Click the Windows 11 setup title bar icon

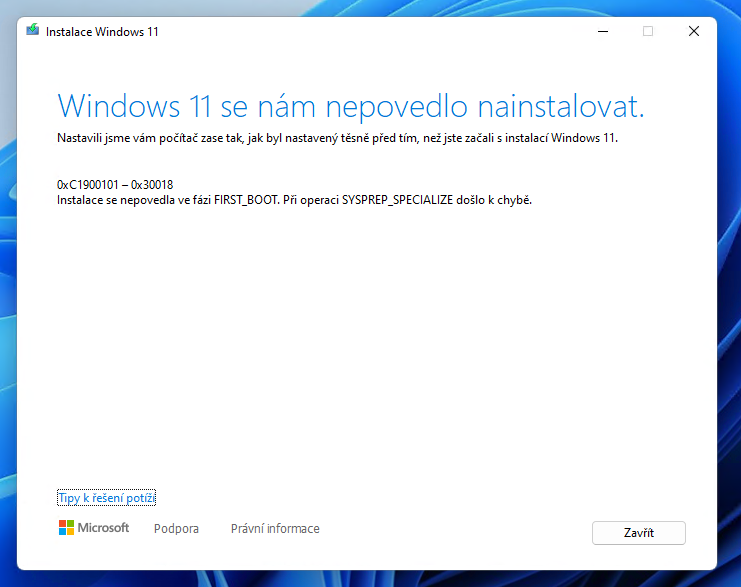tap(33, 30)
